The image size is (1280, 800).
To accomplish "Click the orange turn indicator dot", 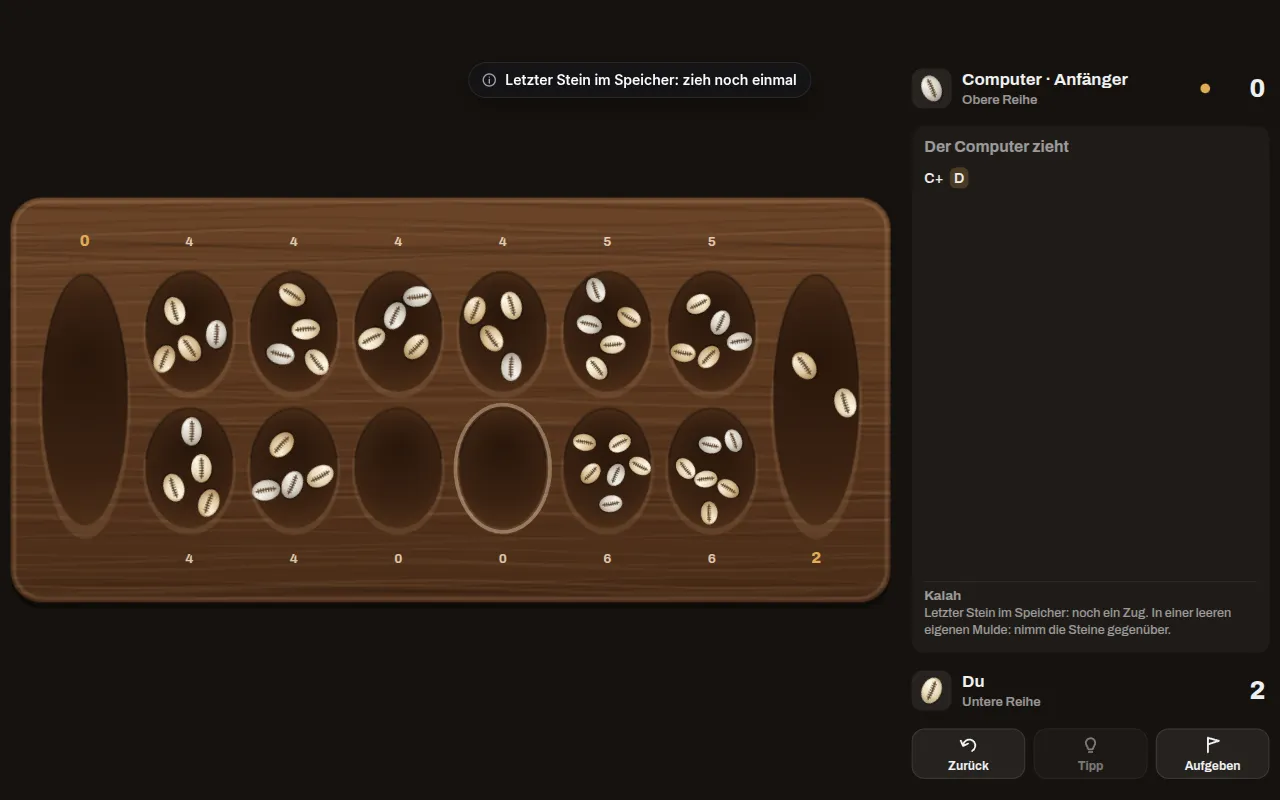I will pyautogui.click(x=1205, y=88).
